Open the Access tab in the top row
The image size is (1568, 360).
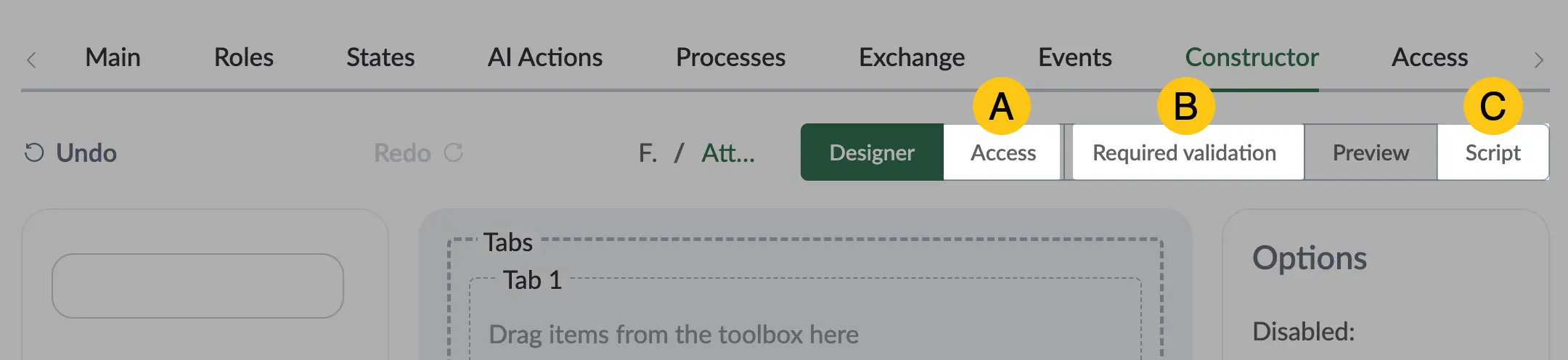(1429, 57)
